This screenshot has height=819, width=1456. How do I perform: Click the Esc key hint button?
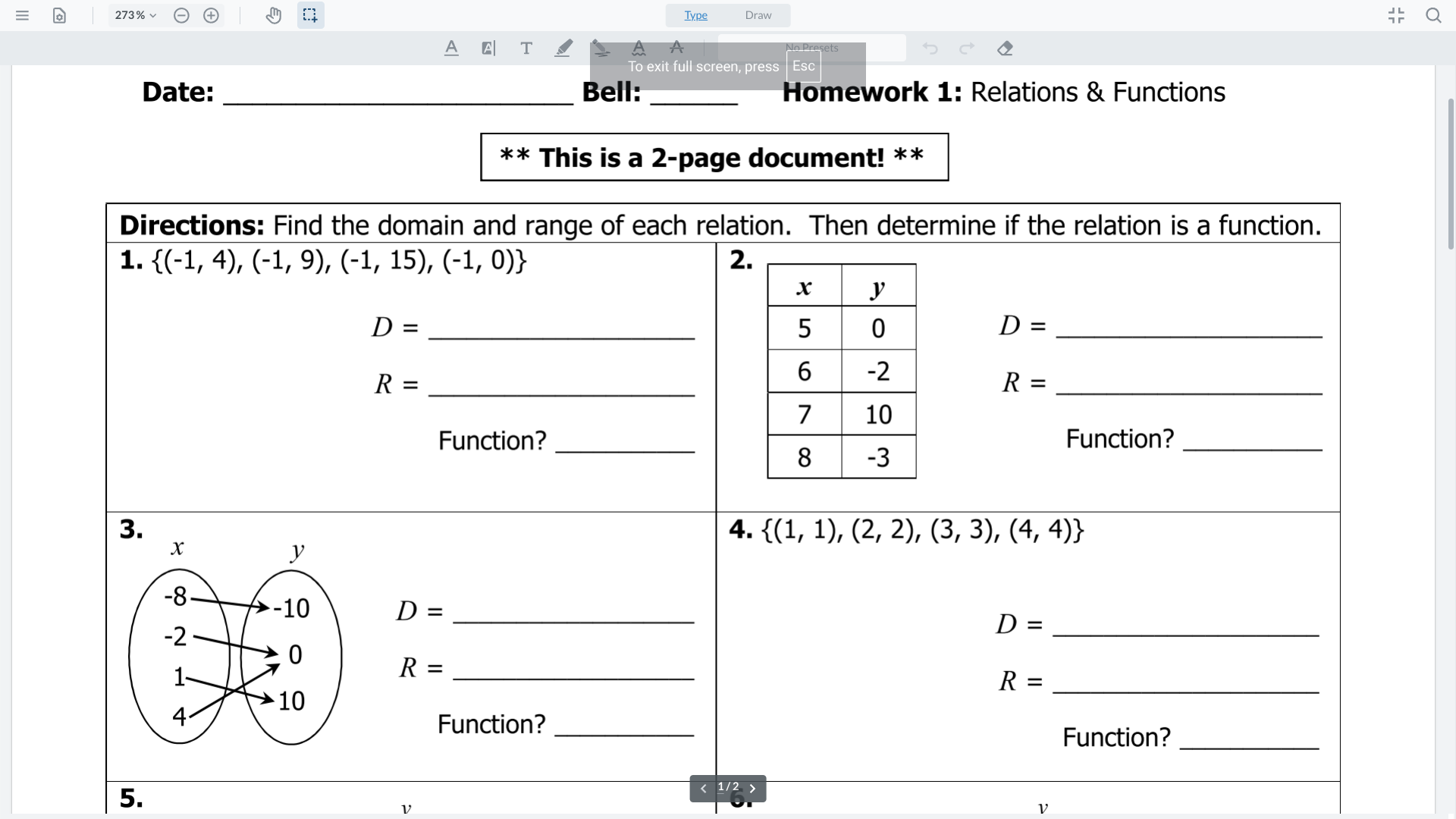(804, 66)
